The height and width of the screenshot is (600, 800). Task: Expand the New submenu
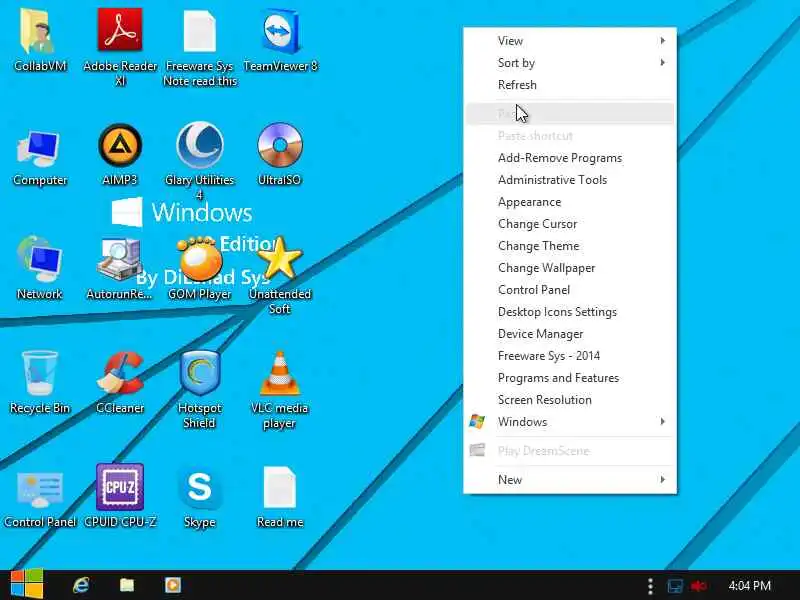[570, 480]
